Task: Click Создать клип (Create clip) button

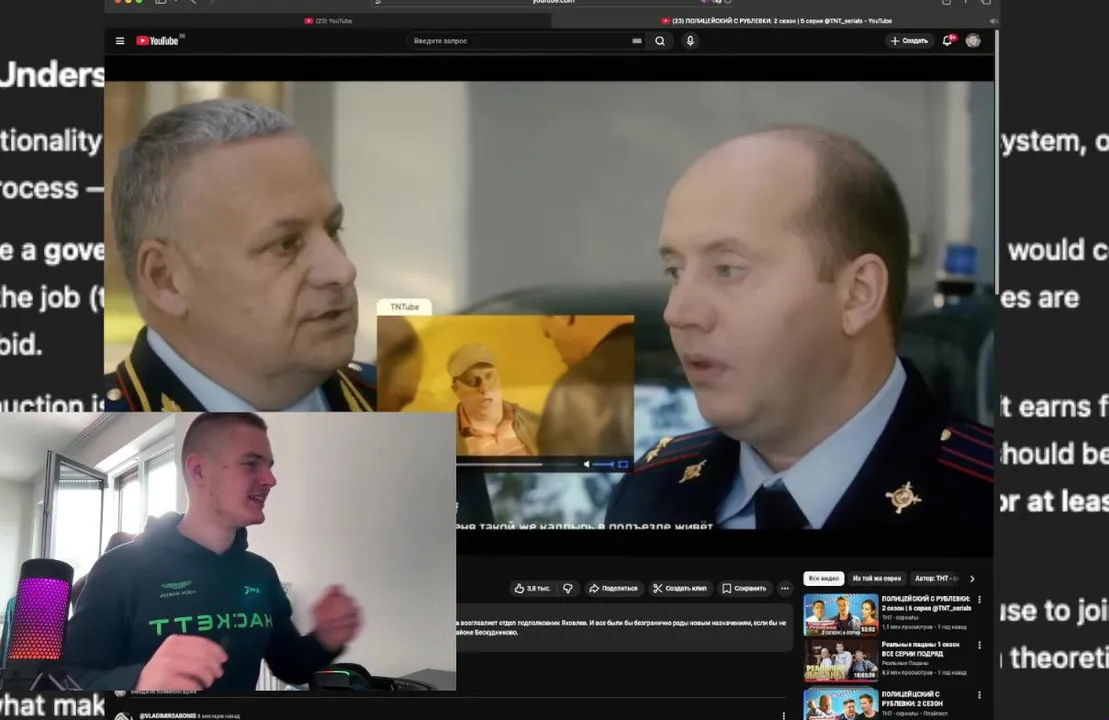Action: tap(680, 588)
